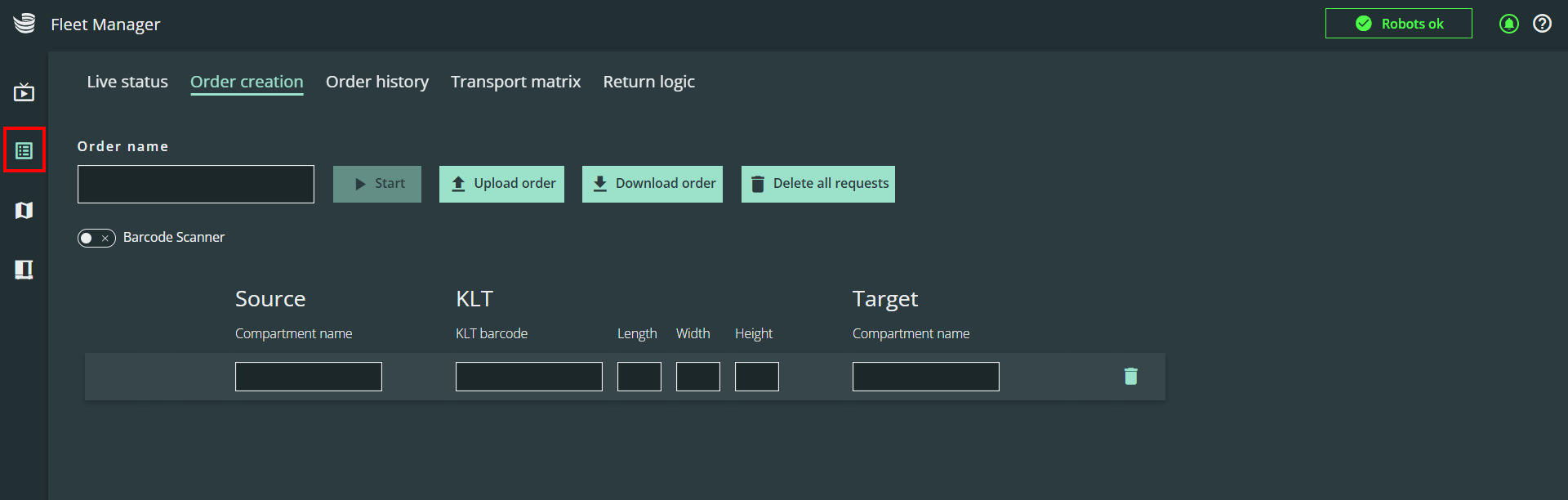This screenshot has width=1568, height=500.
Task: Open the Return logic tab
Action: [x=649, y=82]
